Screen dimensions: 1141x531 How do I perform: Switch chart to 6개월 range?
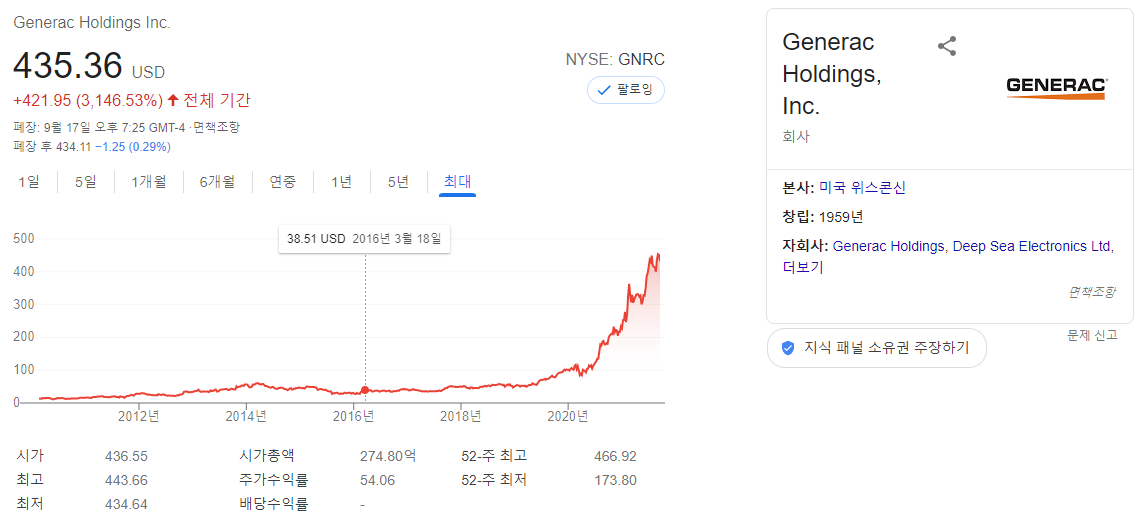[218, 182]
